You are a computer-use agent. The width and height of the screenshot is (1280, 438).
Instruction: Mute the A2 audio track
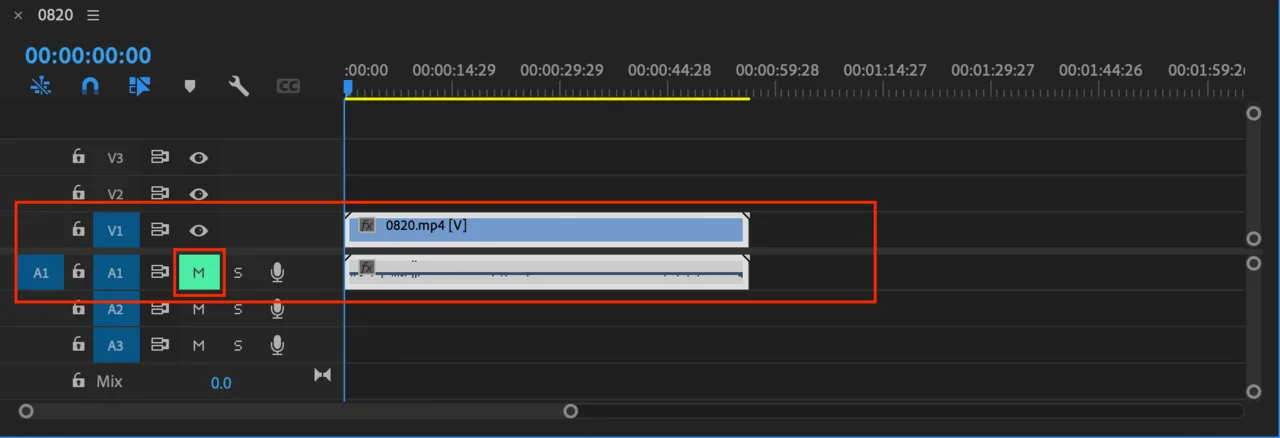[199, 309]
